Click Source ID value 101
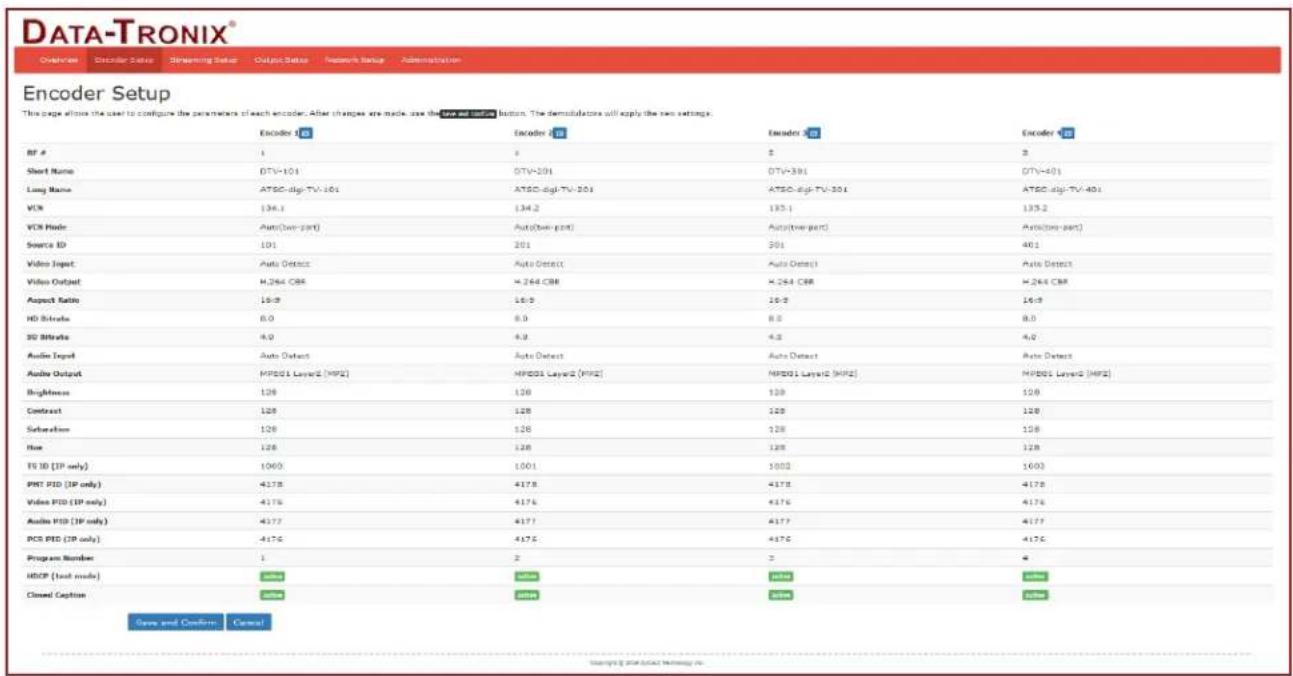 coord(267,243)
